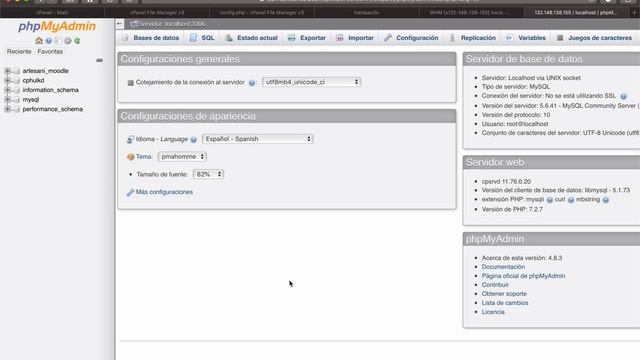Go to the Importar tab

(355, 38)
